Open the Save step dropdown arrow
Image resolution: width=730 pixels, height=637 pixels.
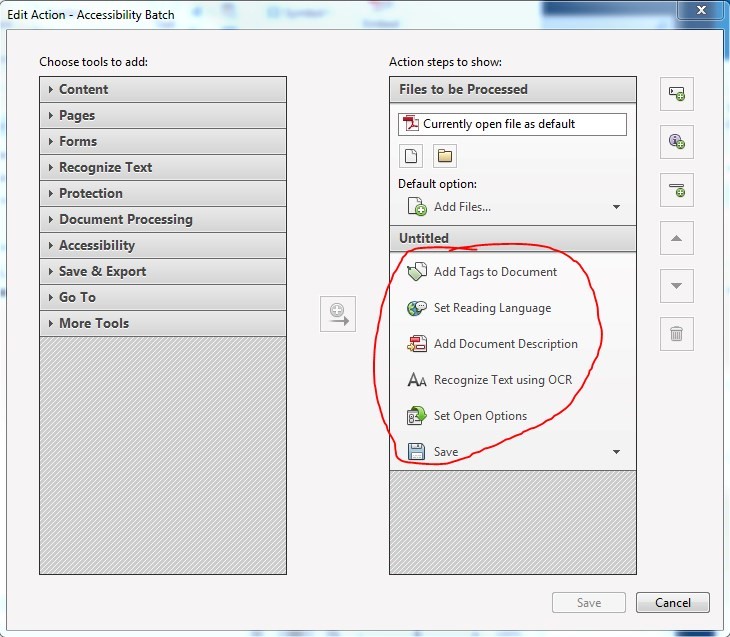tap(616, 452)
